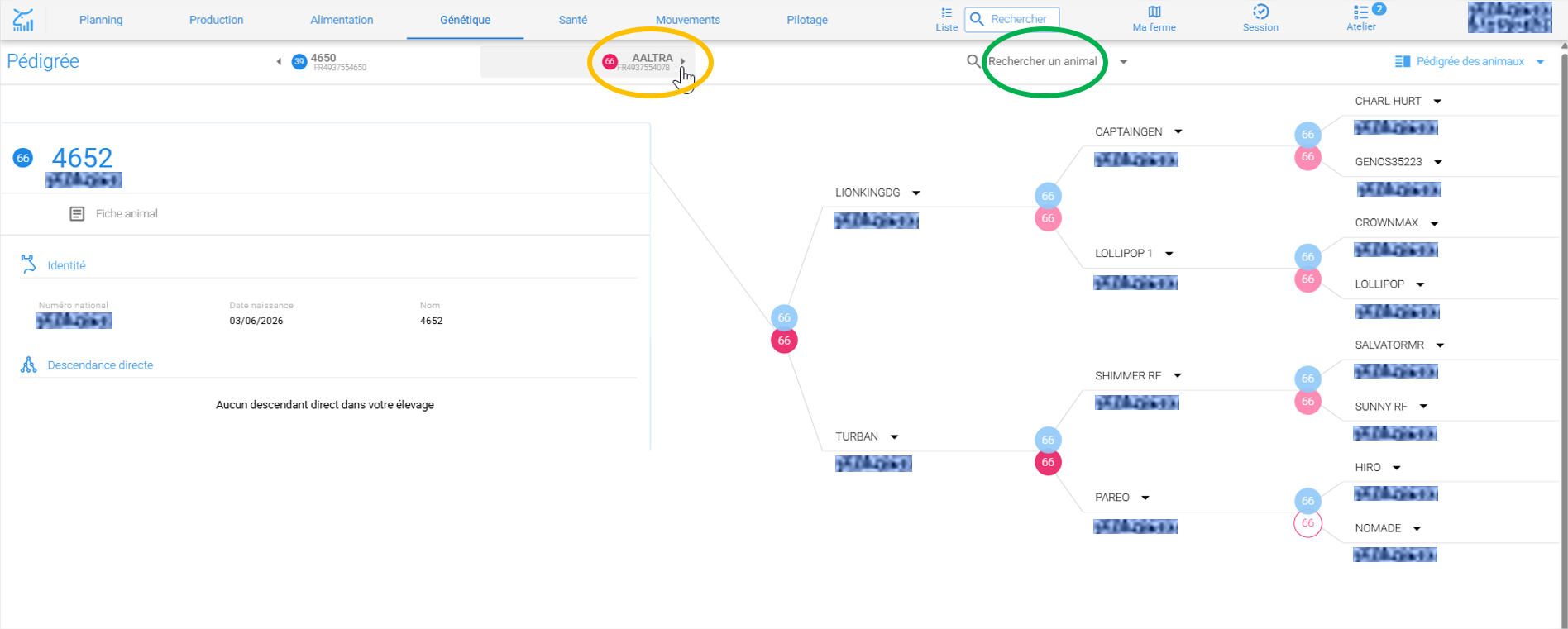The width and height of the screenshot is (1568, 629).
Task: Expand the TURBAN dropdown arrow
Action: [x=894, y=436]
